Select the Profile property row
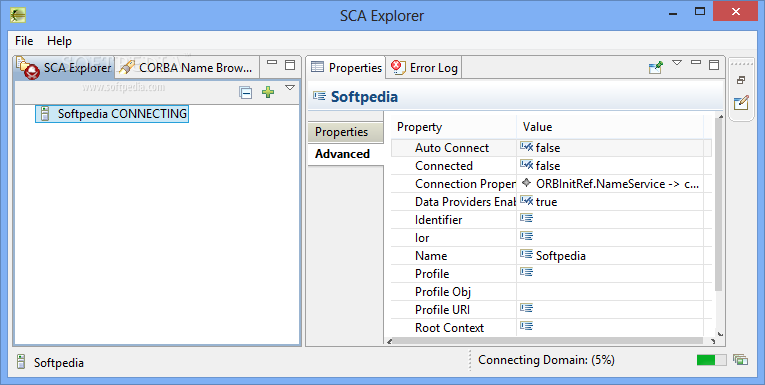The width and height of the screenshot is (765, 385). (x=551, y=274)
